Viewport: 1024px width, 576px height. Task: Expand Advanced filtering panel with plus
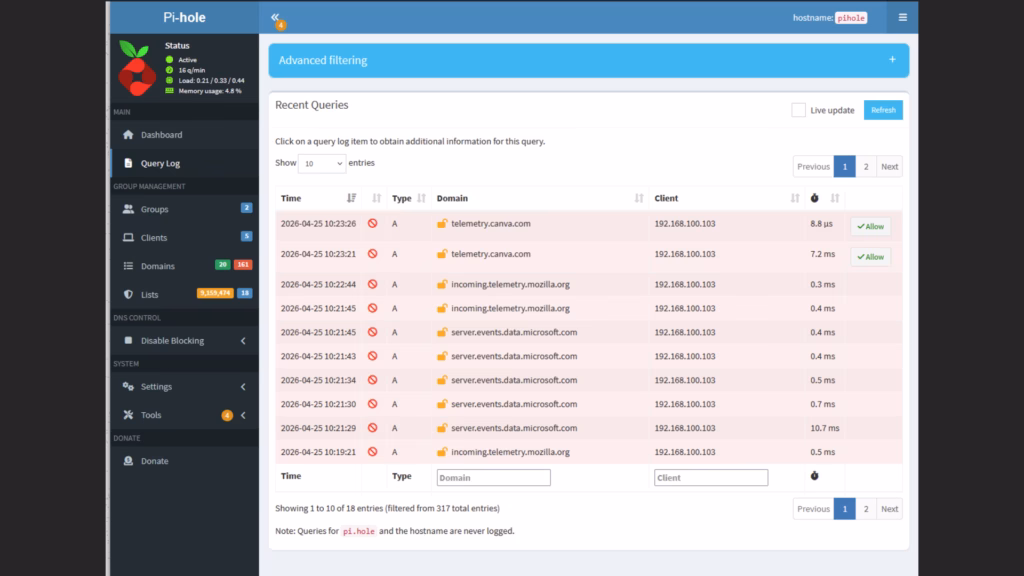pos(892,59)
